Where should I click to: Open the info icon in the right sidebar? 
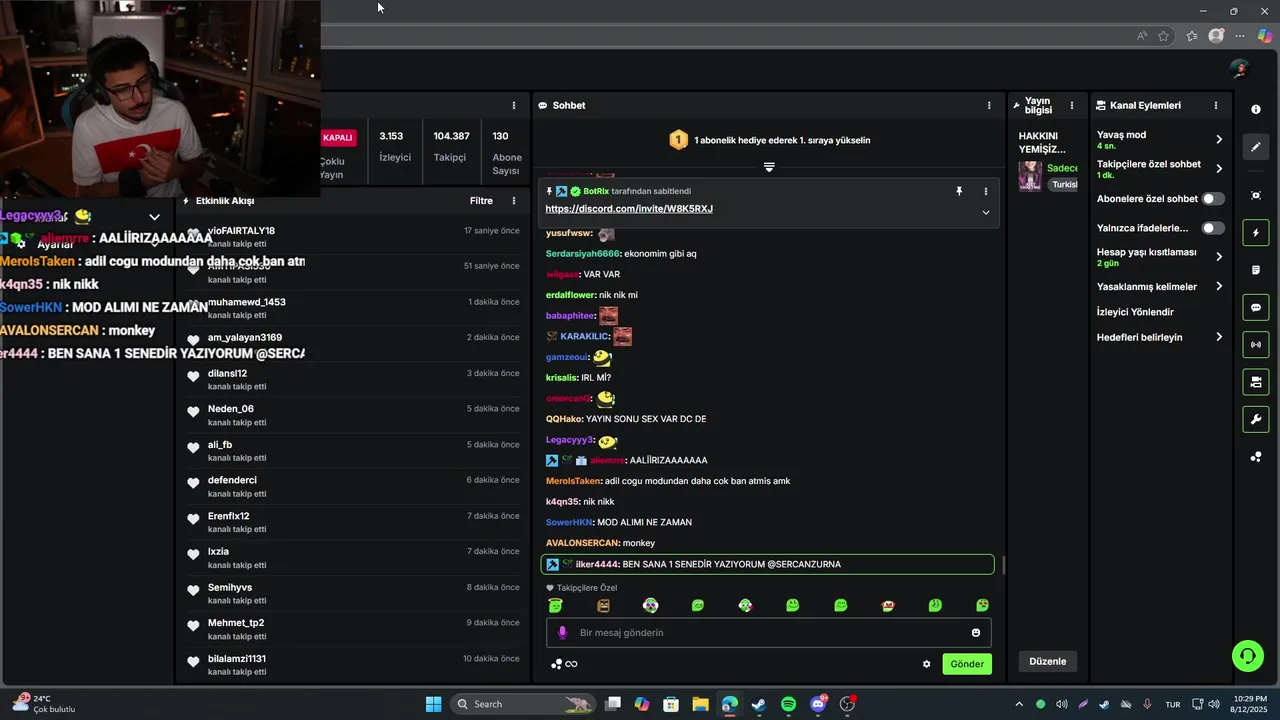click(1256, 109)
